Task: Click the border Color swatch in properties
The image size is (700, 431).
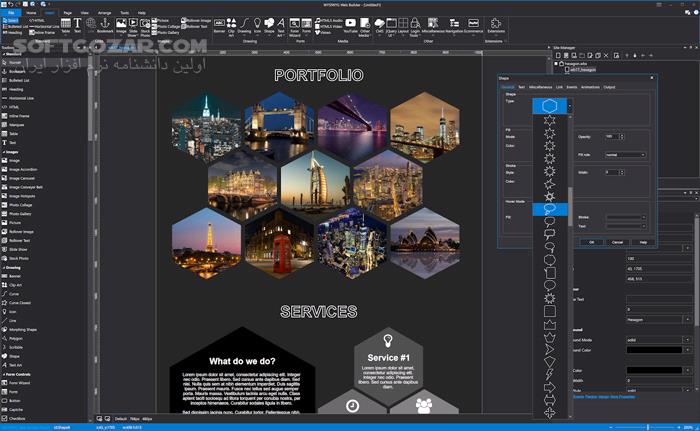Action: click(654, 370)
